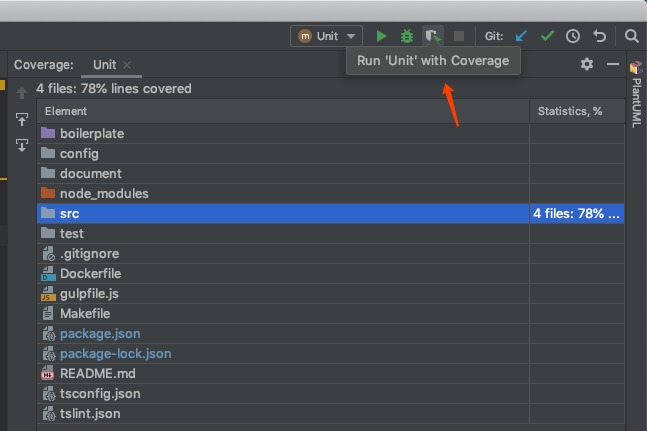The height and width of the screenshot is (431, 647).
Task: Click Git update project blue arrow
Action: pos(521,36)
